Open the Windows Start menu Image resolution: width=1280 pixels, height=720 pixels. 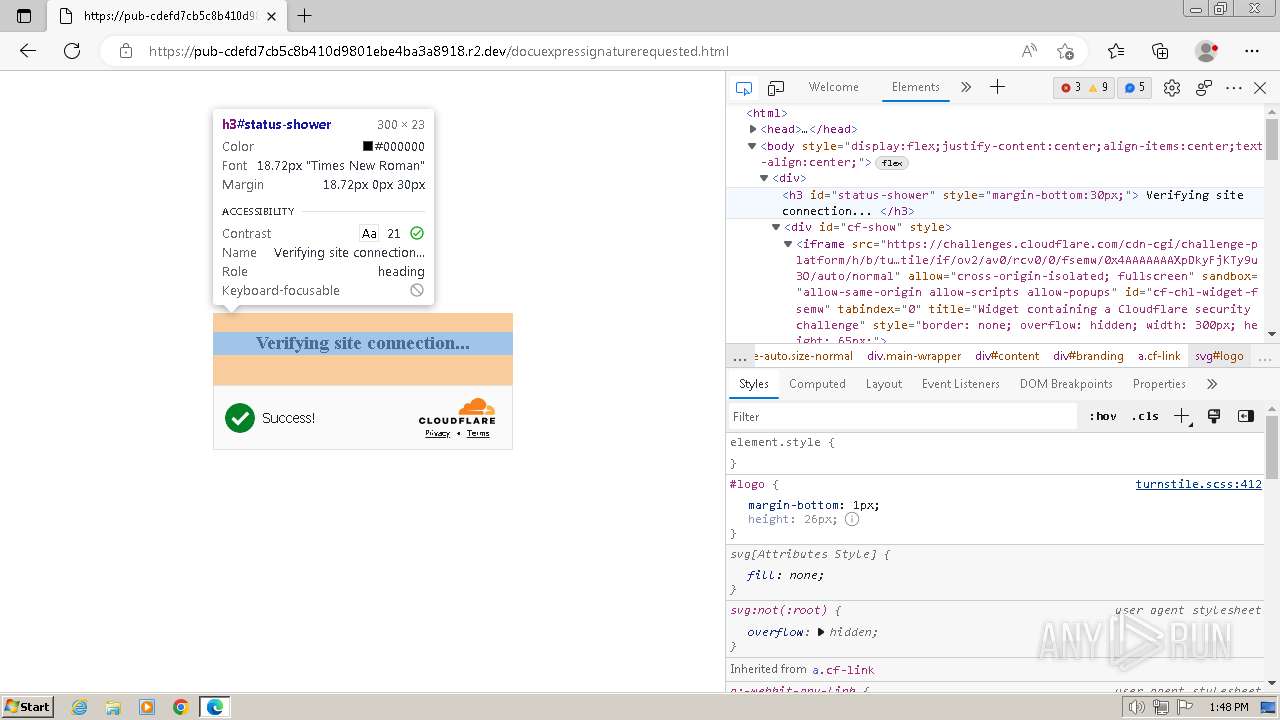28,707
